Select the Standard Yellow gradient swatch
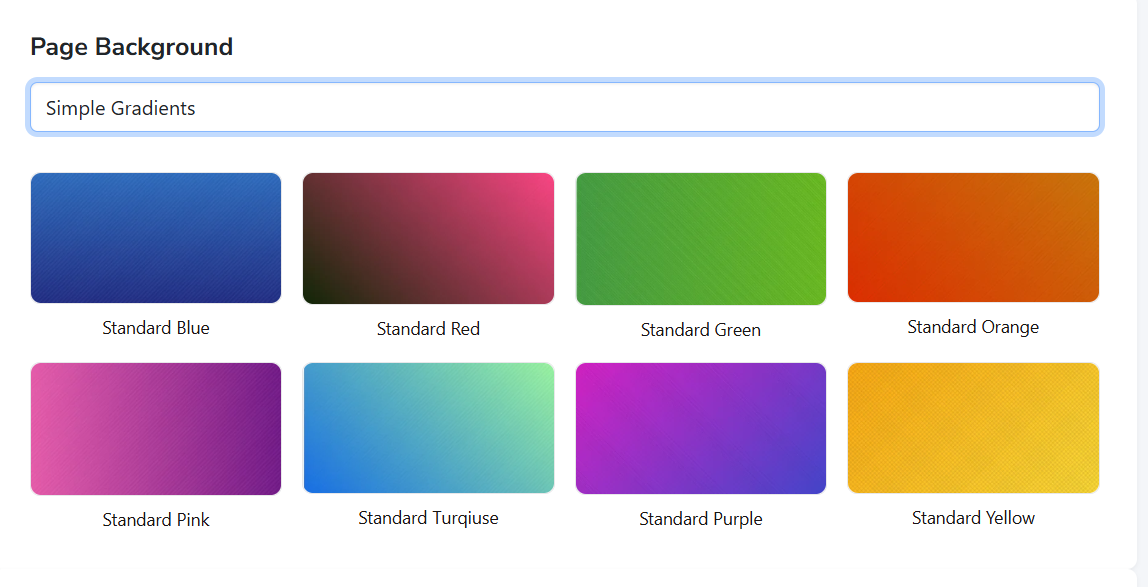Screen dimensions: 1148x587 point(973,428)
